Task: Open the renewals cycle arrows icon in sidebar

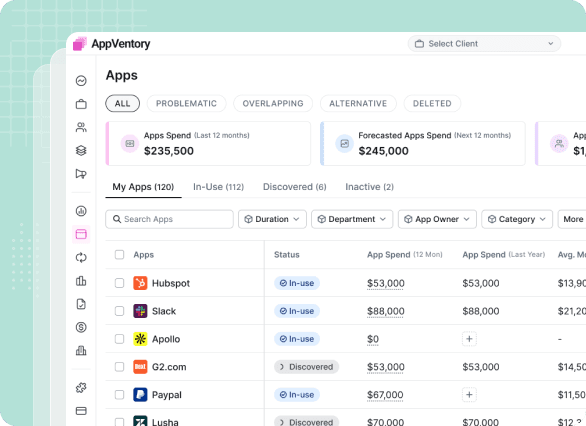Action: 81,257
